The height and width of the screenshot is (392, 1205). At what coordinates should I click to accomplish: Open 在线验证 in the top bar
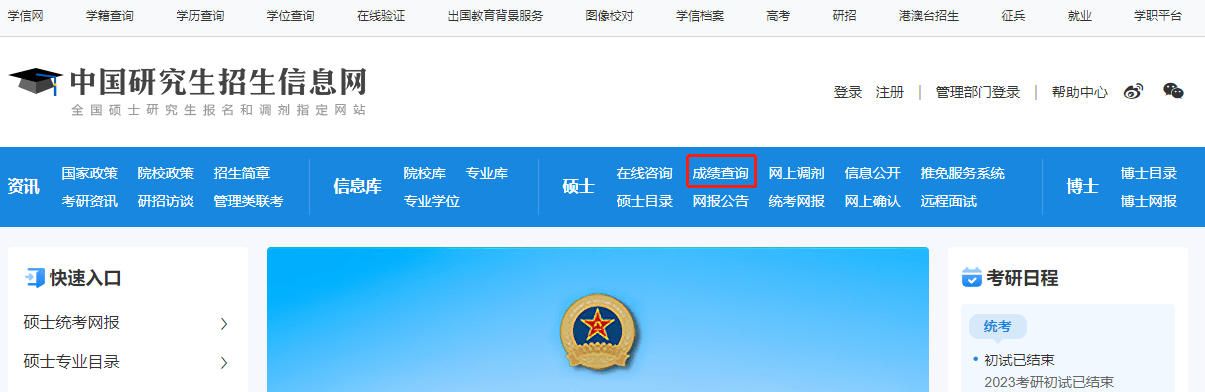[381, 16]
